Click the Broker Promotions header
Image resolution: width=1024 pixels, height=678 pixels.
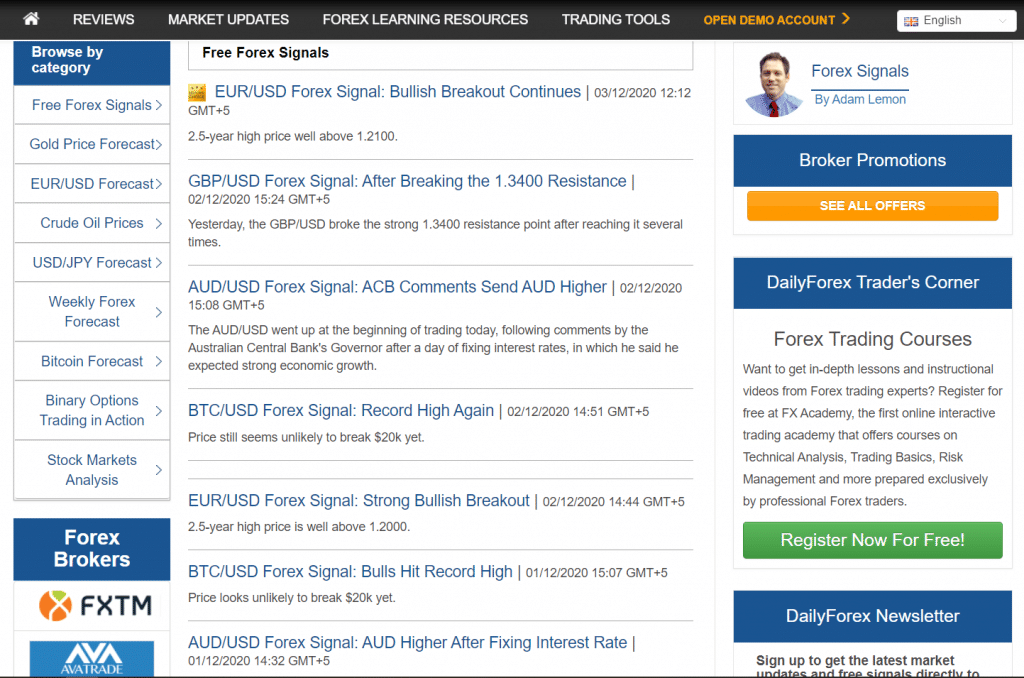click(x=872, y=161)
